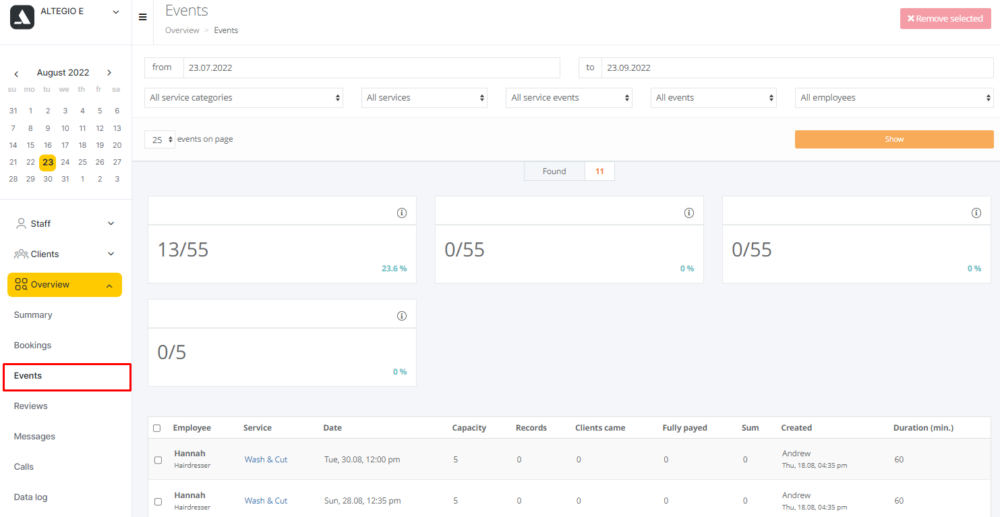Click the Staff person icon
The image size is (1000, 517).
click(x=21, y=223)
